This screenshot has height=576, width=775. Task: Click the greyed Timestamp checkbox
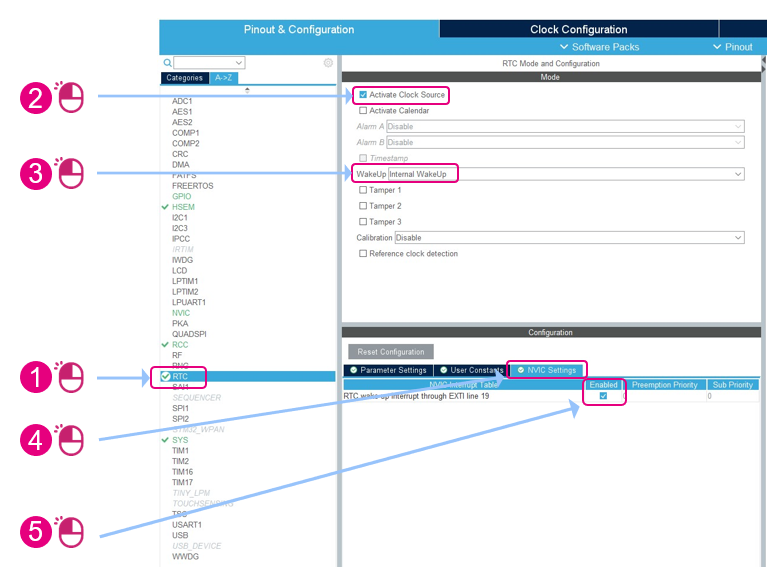[363, 158]
